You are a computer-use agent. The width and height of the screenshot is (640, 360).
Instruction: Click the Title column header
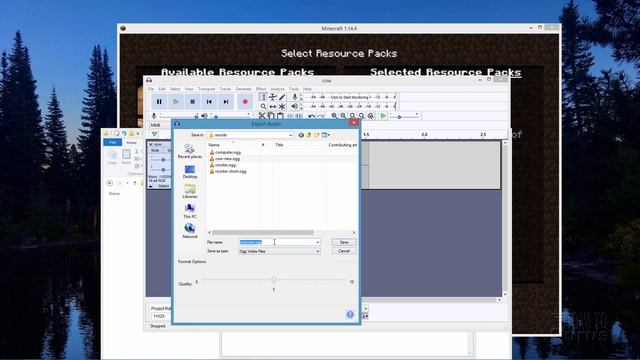[x=279, y=145]
